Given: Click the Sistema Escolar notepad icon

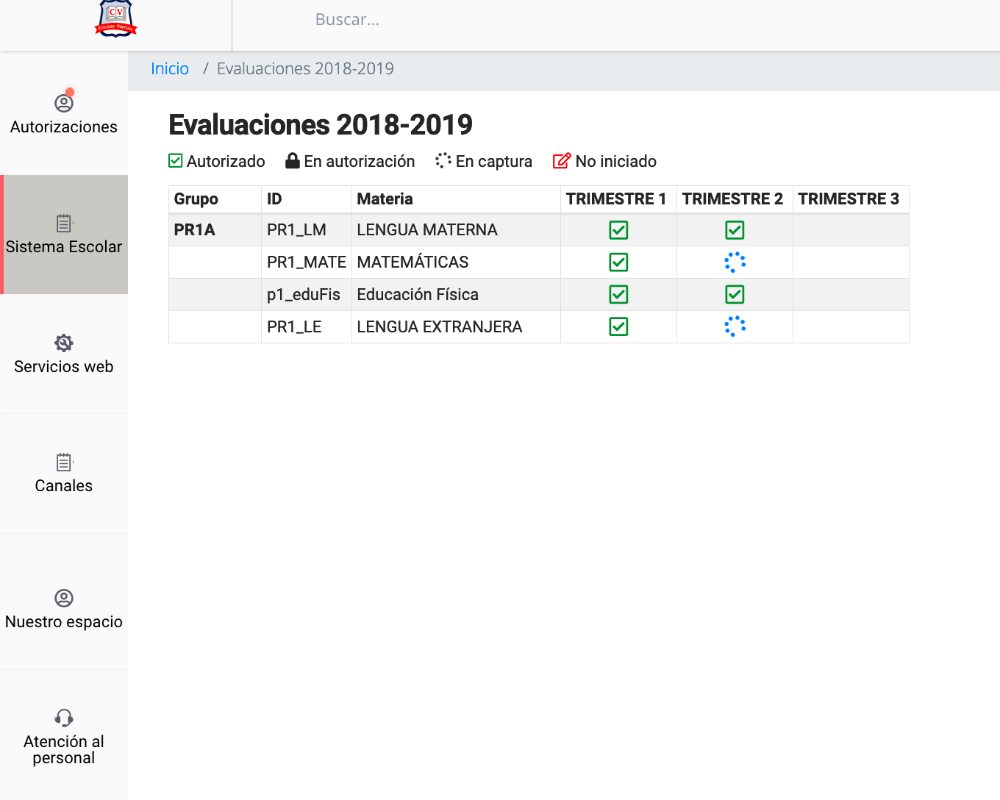Looking at the screenshot, I should coord(64,223).
